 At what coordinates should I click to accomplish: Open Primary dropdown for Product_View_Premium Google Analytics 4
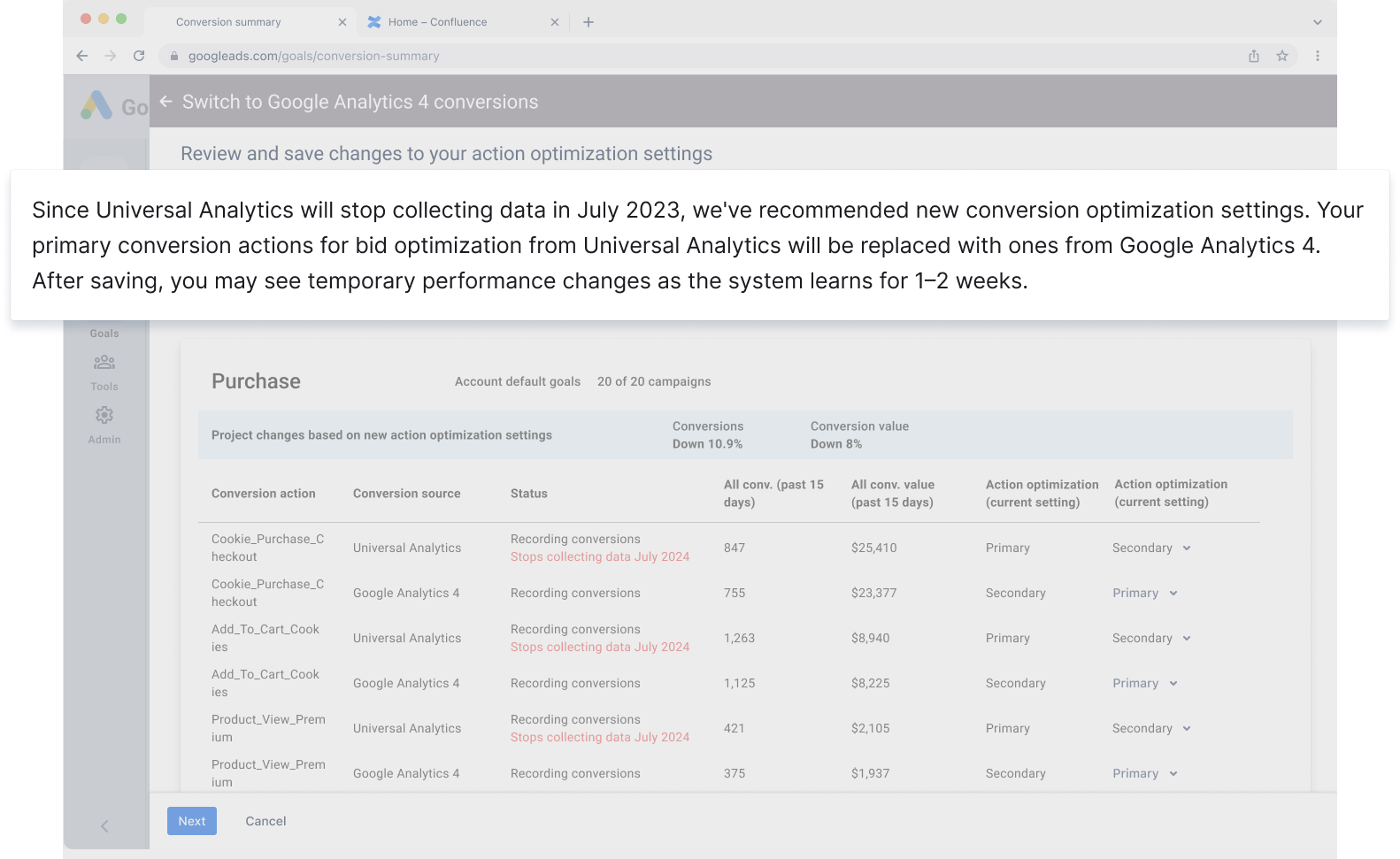pyautogui.click(x=1145, y=773)
